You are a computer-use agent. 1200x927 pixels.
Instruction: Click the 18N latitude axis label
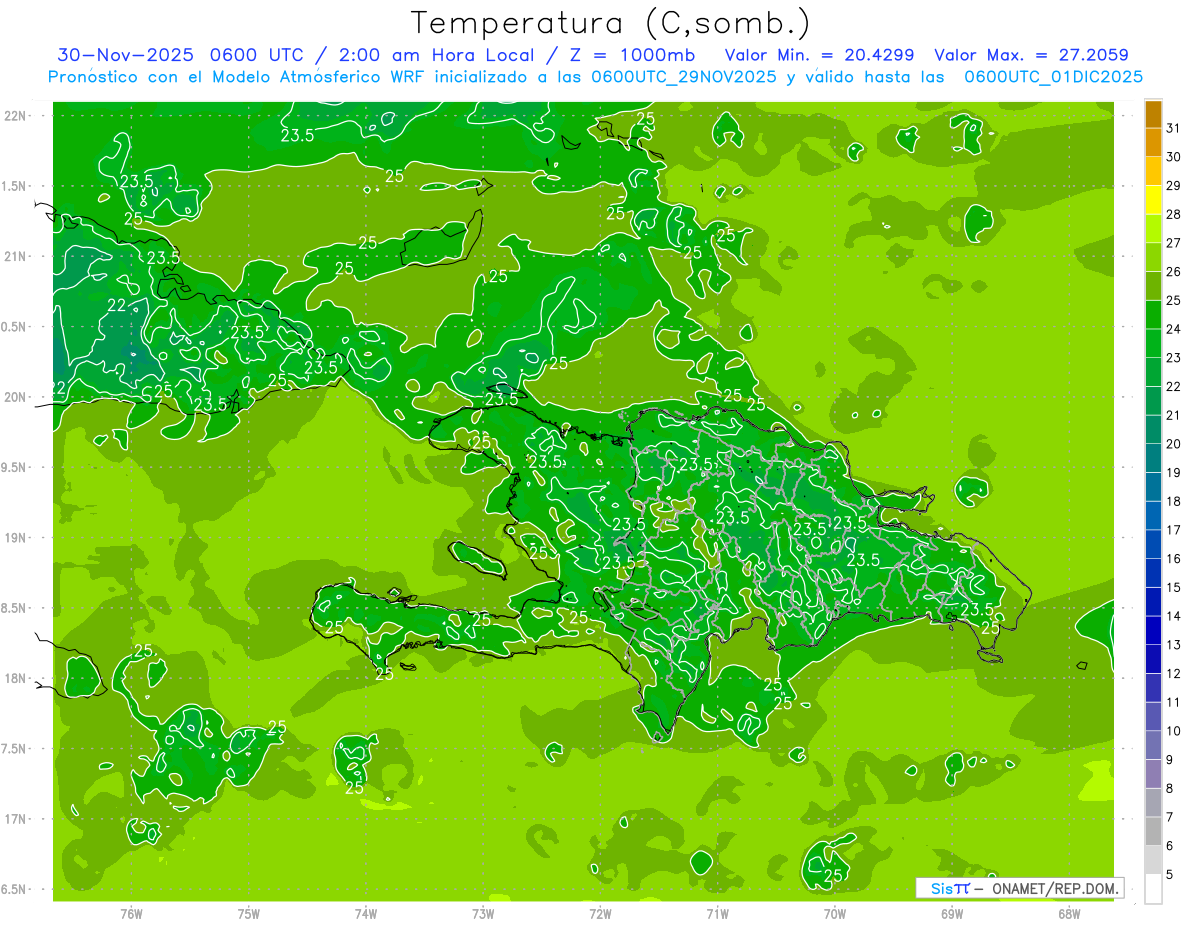point(15,679)
